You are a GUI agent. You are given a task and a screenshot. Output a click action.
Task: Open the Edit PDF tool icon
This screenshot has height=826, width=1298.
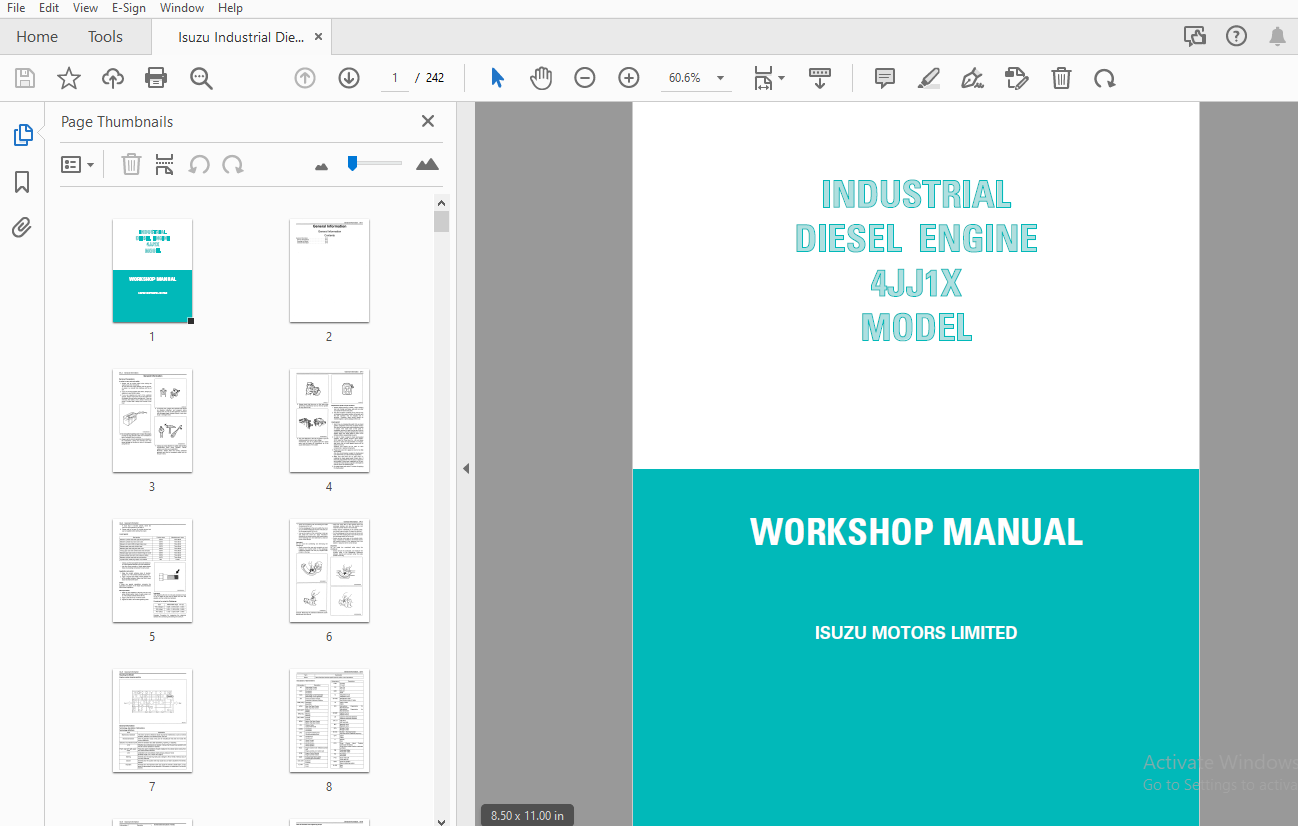(1016, 78)
